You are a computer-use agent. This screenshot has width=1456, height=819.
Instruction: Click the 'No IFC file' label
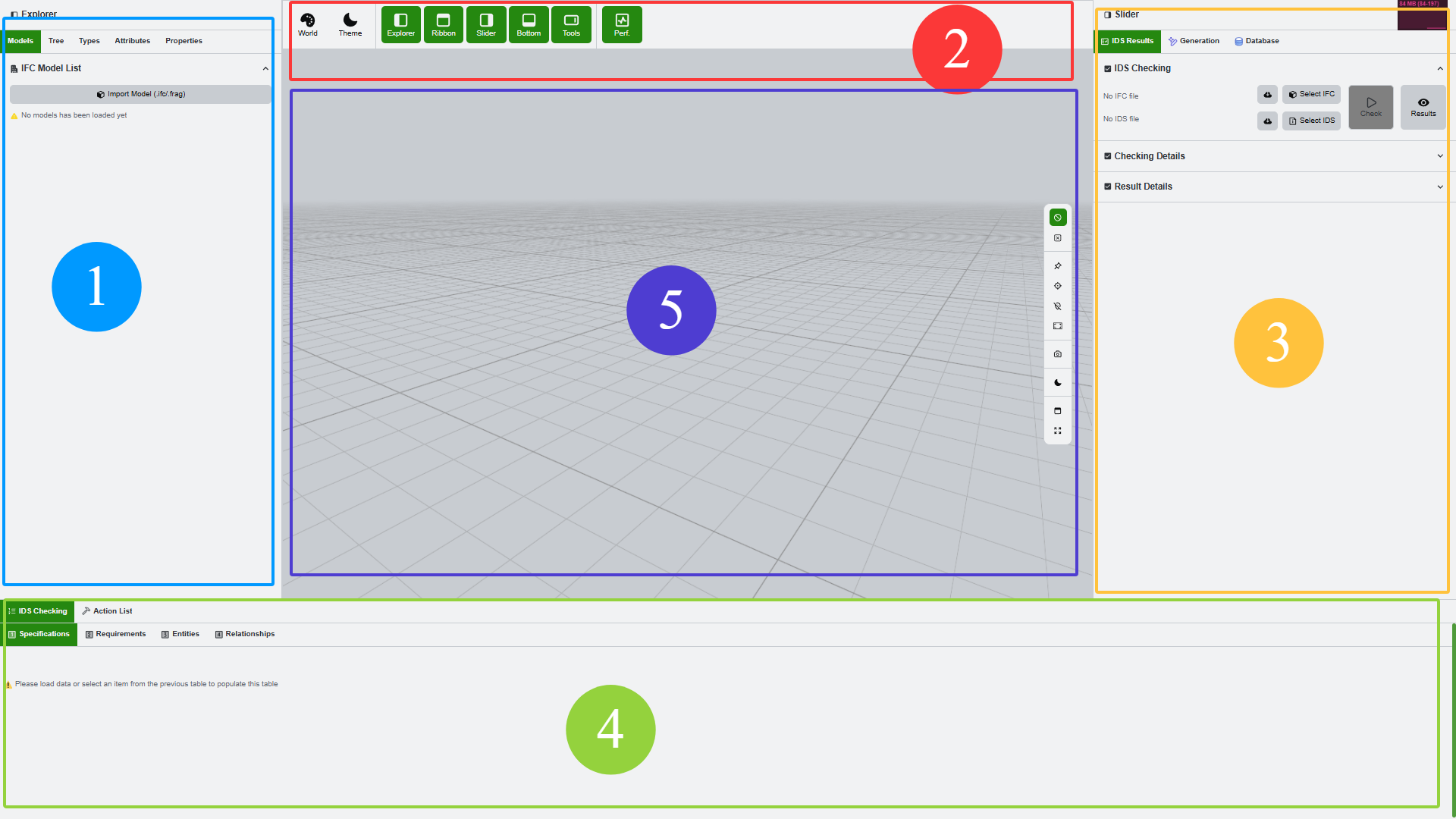click(x=1121, y=96)
